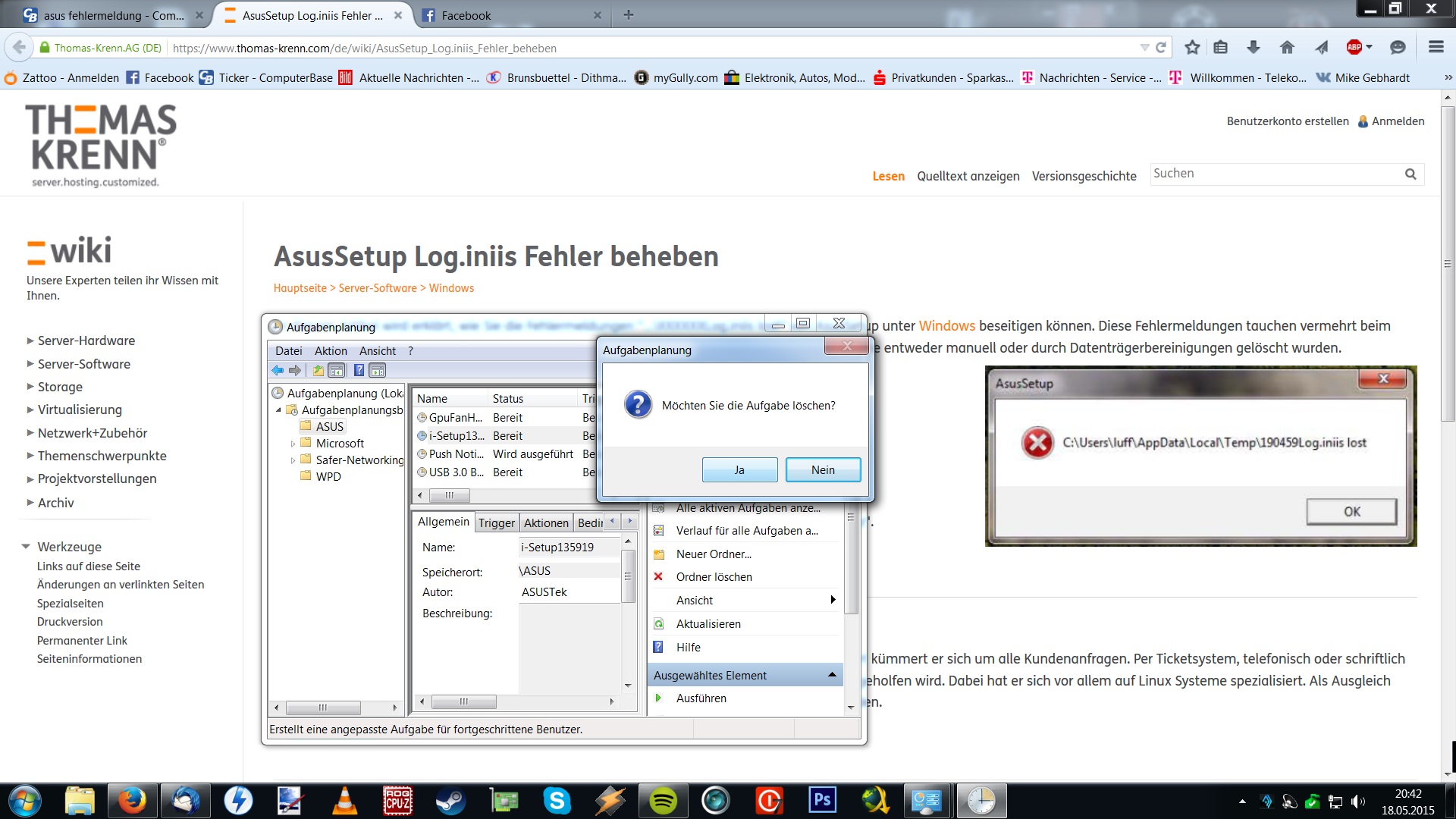Open the Firefox hamburger menu
The height and width of the screenshot is (819, 1456).
click(1436, 48)
